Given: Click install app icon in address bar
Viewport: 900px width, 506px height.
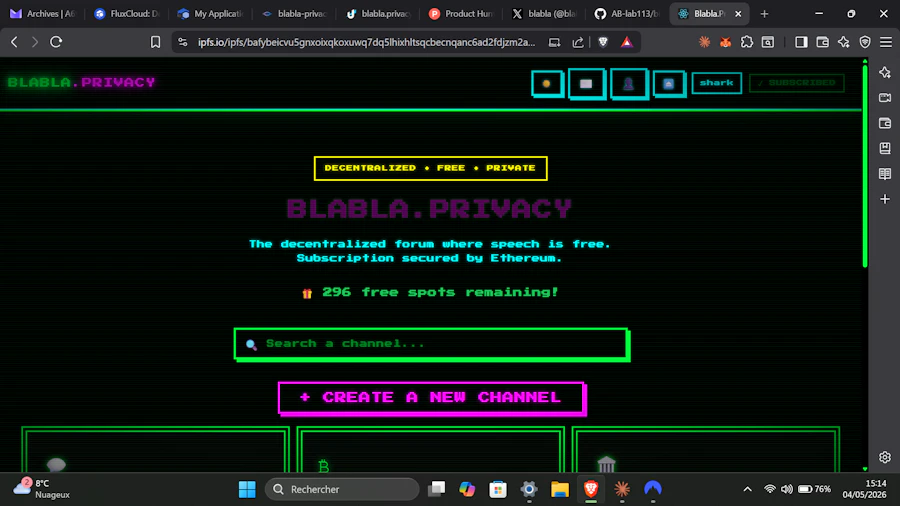Looking at the screenshot, I should click(x=554, y=42).
